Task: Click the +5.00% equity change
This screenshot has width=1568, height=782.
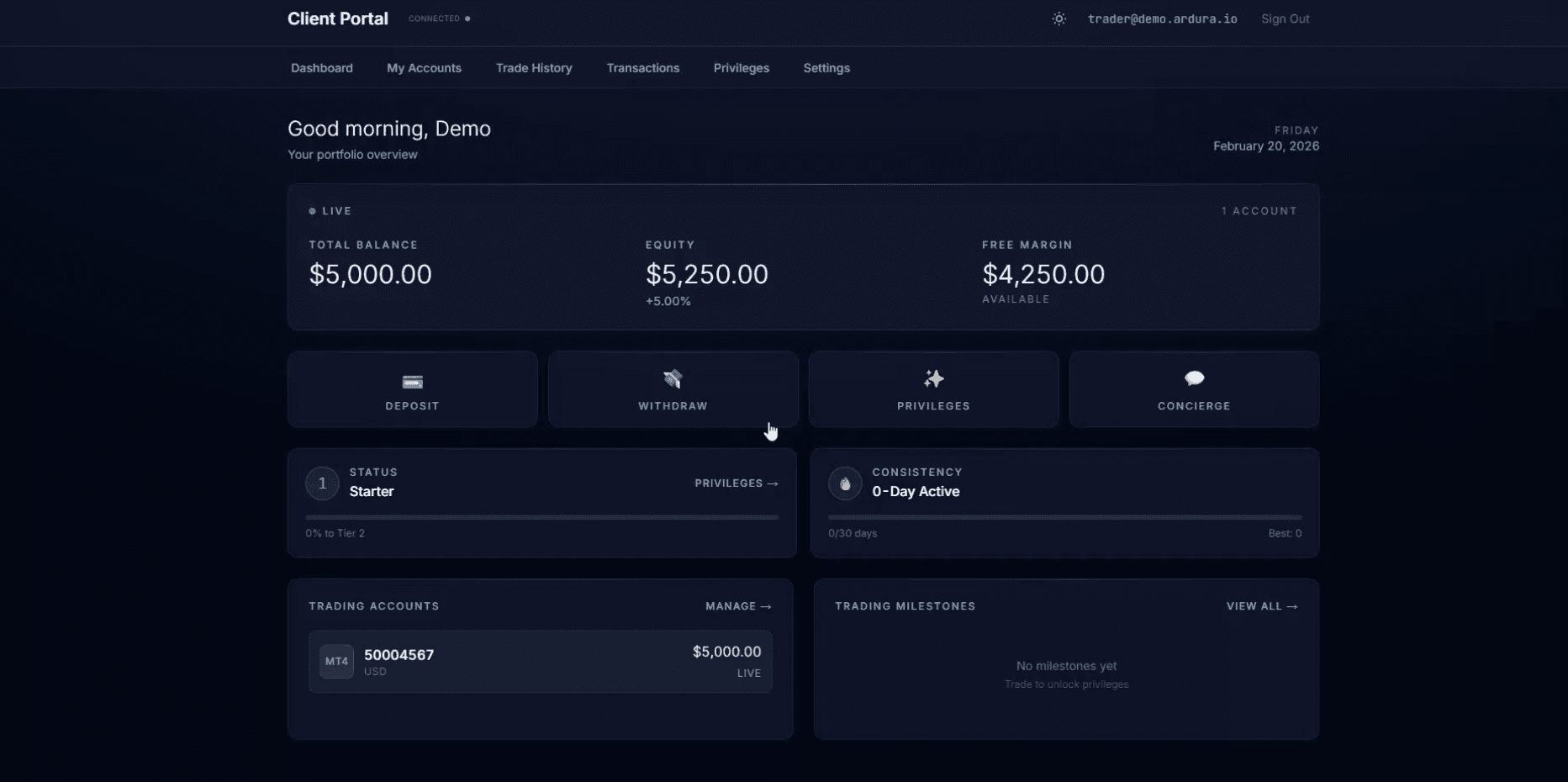Action: (668, 301)
